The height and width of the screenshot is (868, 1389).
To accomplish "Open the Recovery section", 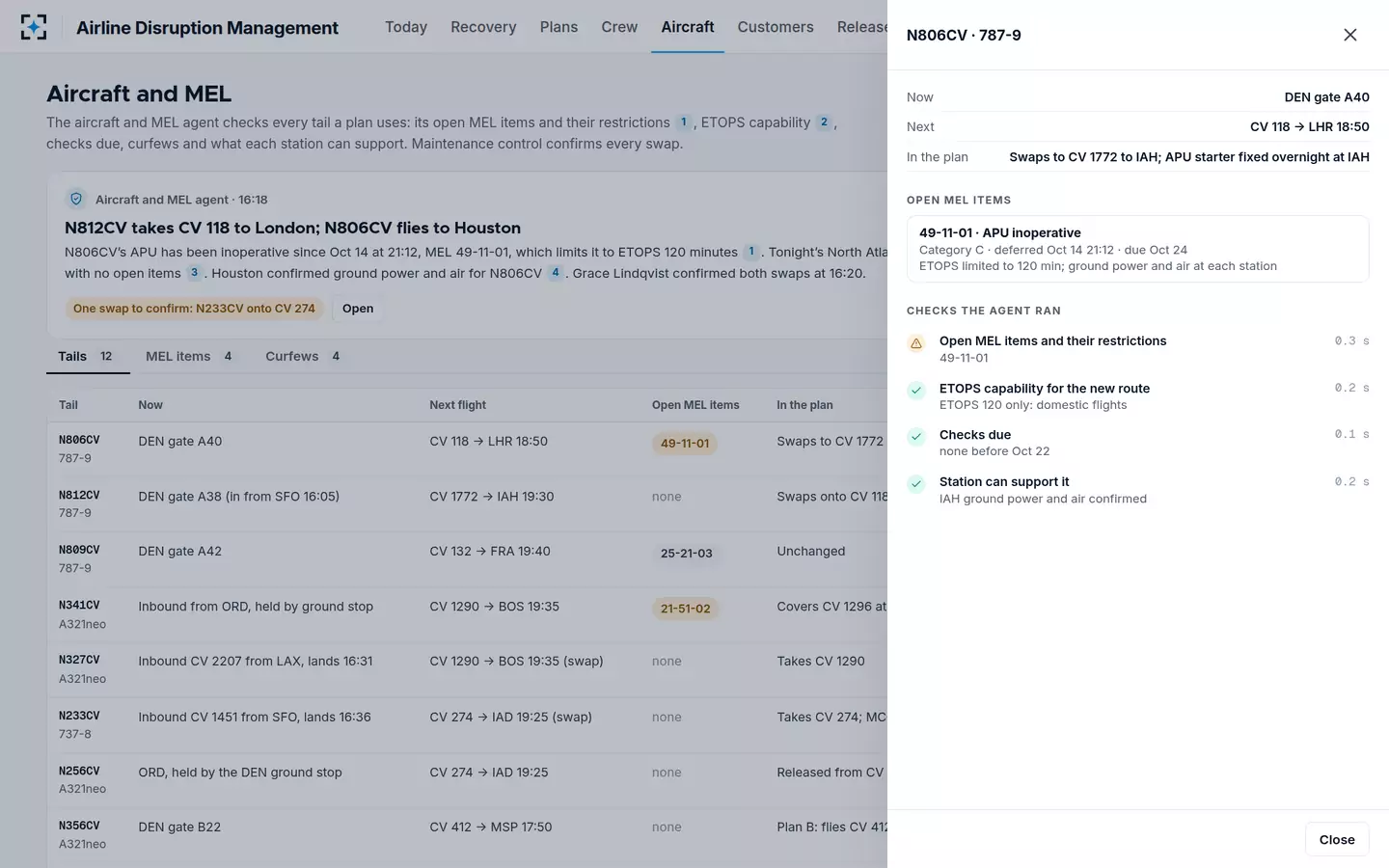I will 483,27.
